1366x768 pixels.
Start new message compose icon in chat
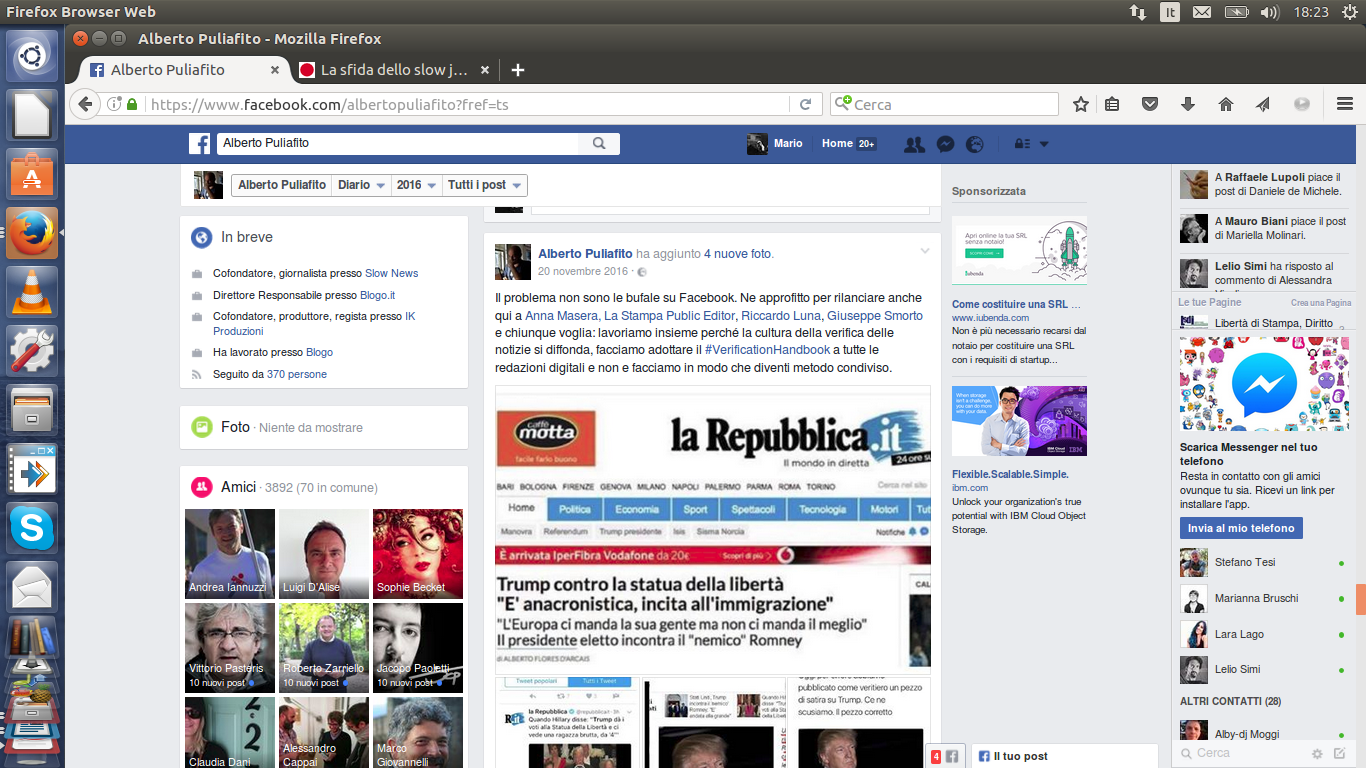point(1341,754)
